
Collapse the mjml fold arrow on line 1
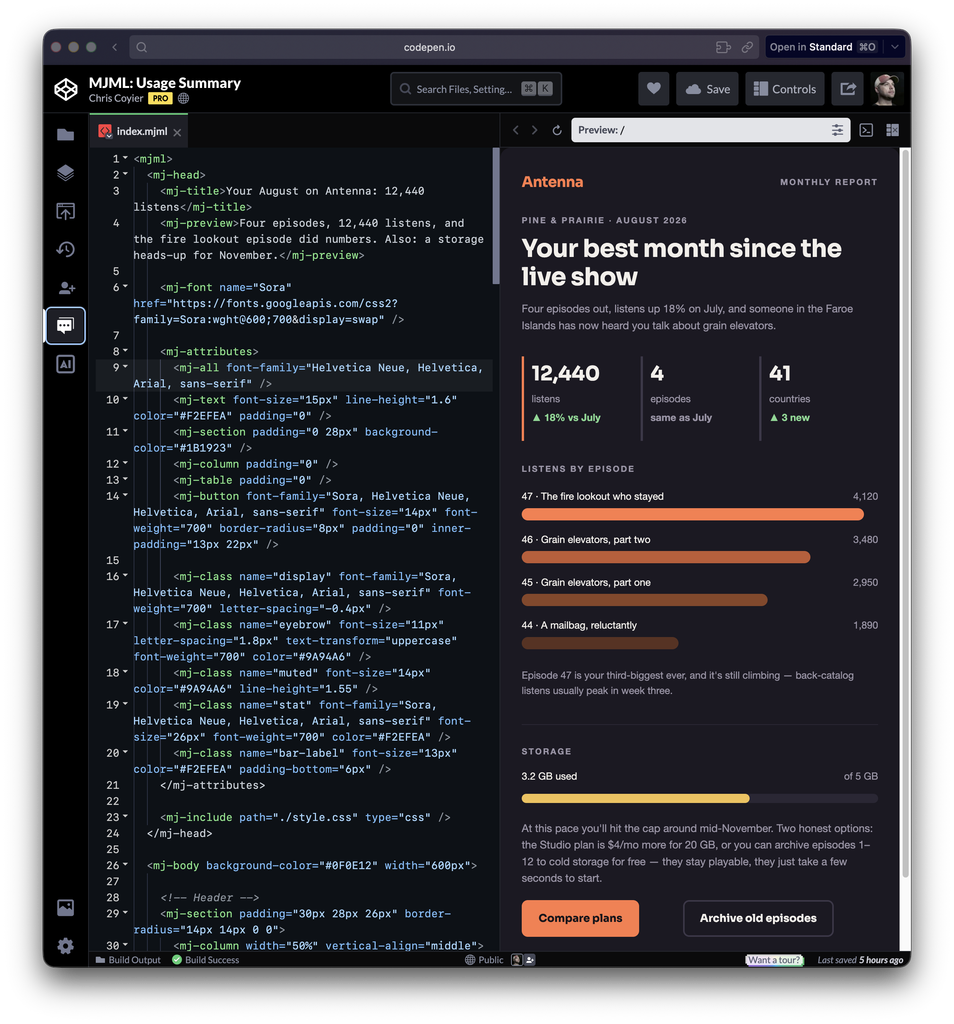(x=125, y=158)
